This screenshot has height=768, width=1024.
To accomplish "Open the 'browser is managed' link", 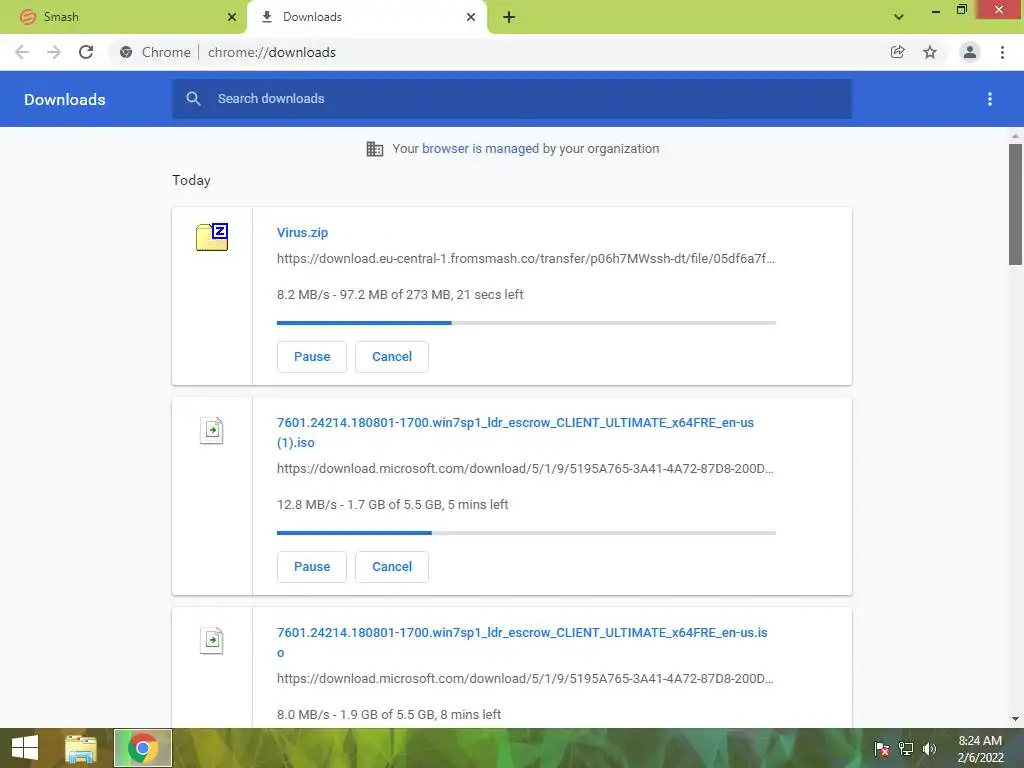I will (480, 149).
